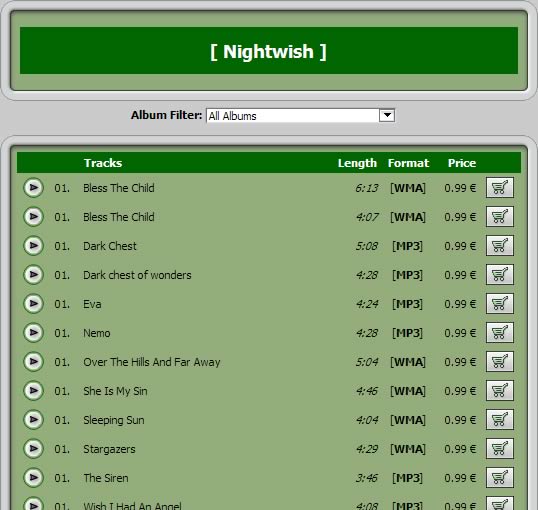Click the Album Filter label
This screenshot has width=538, height=510.
[x=166, y=115]
